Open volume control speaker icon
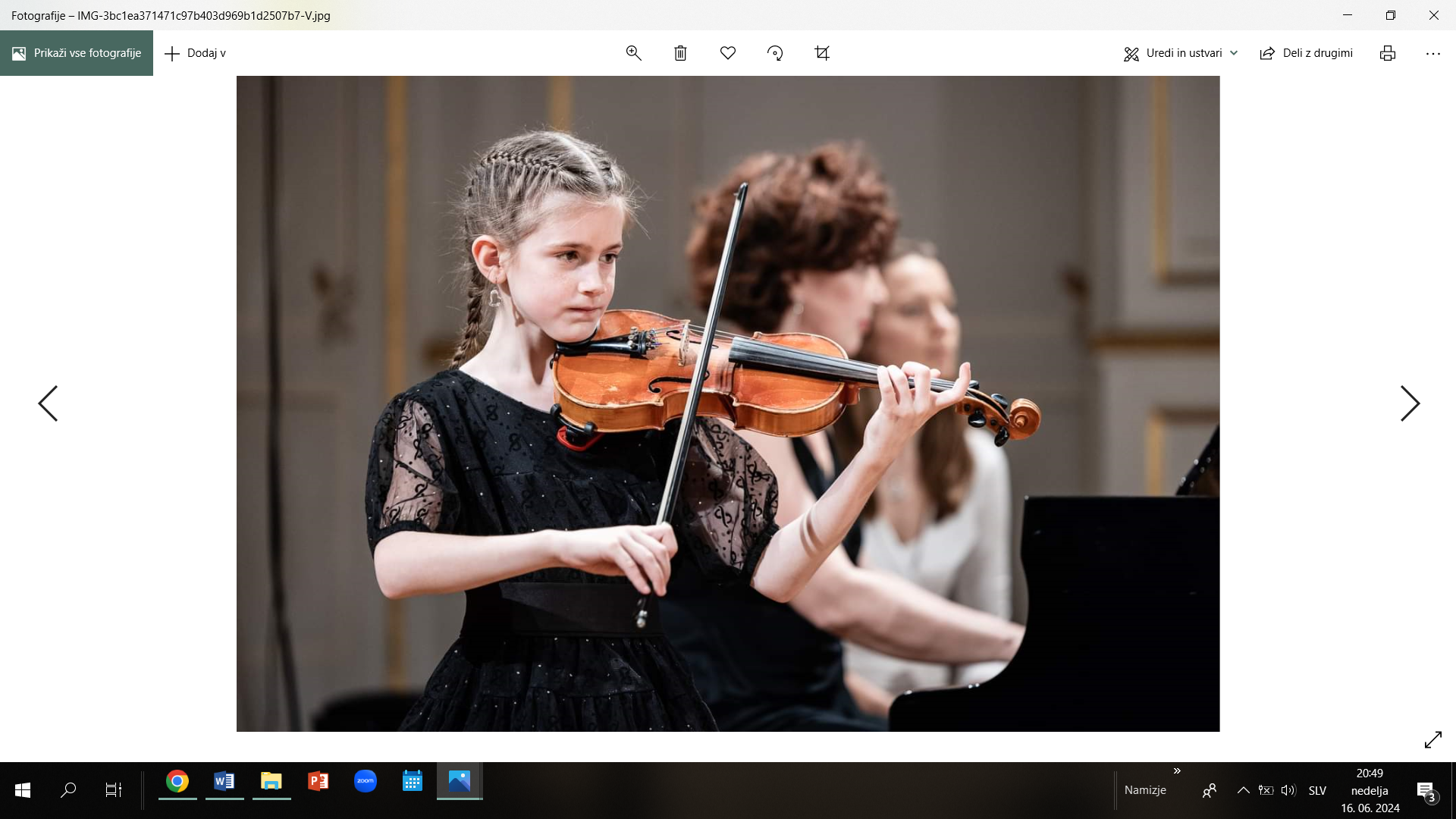Screen dimensions: 1456x819 [x=1288, y=790]
